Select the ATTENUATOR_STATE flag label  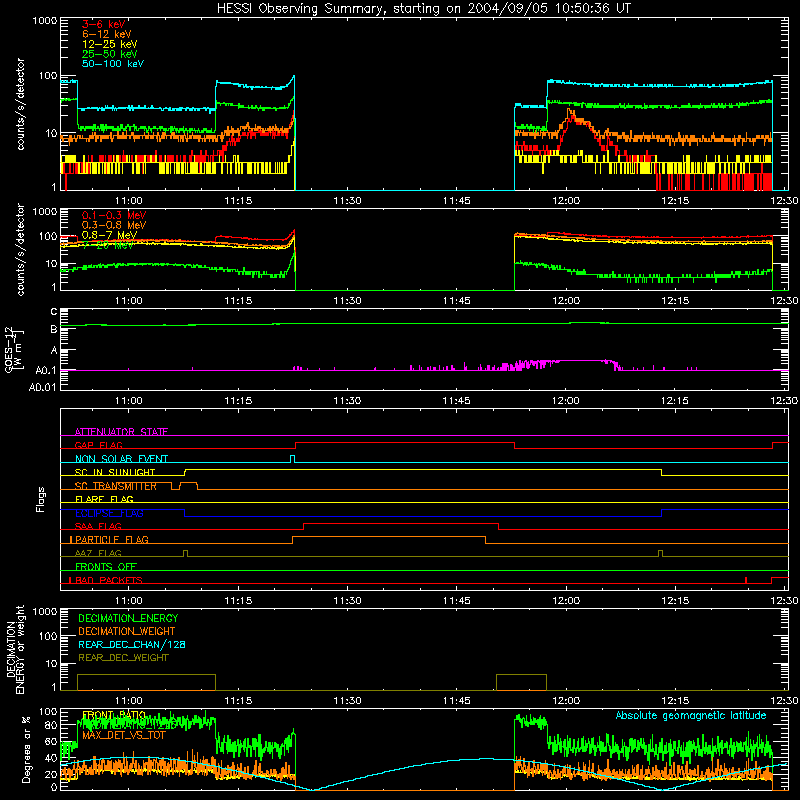121,432
